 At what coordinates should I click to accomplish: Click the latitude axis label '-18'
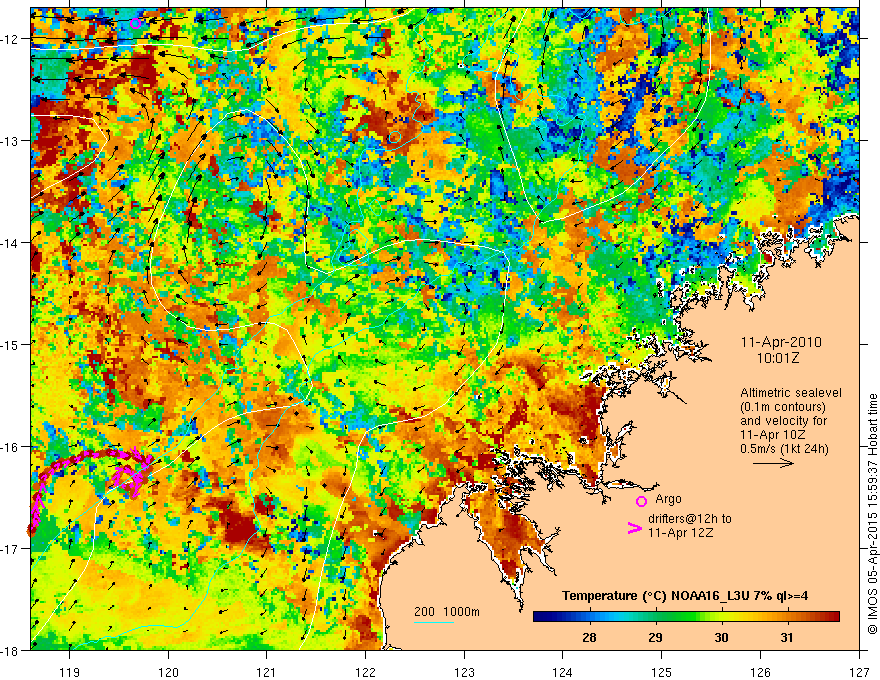click(10, 650)
